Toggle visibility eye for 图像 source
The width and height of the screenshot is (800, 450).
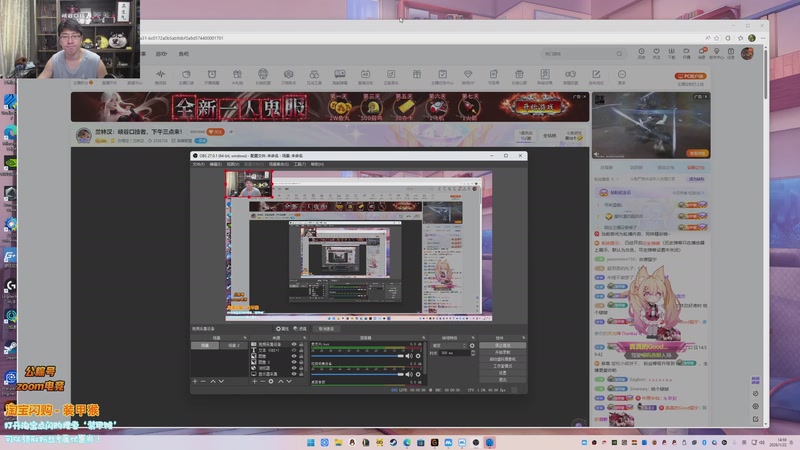(294, 356)
